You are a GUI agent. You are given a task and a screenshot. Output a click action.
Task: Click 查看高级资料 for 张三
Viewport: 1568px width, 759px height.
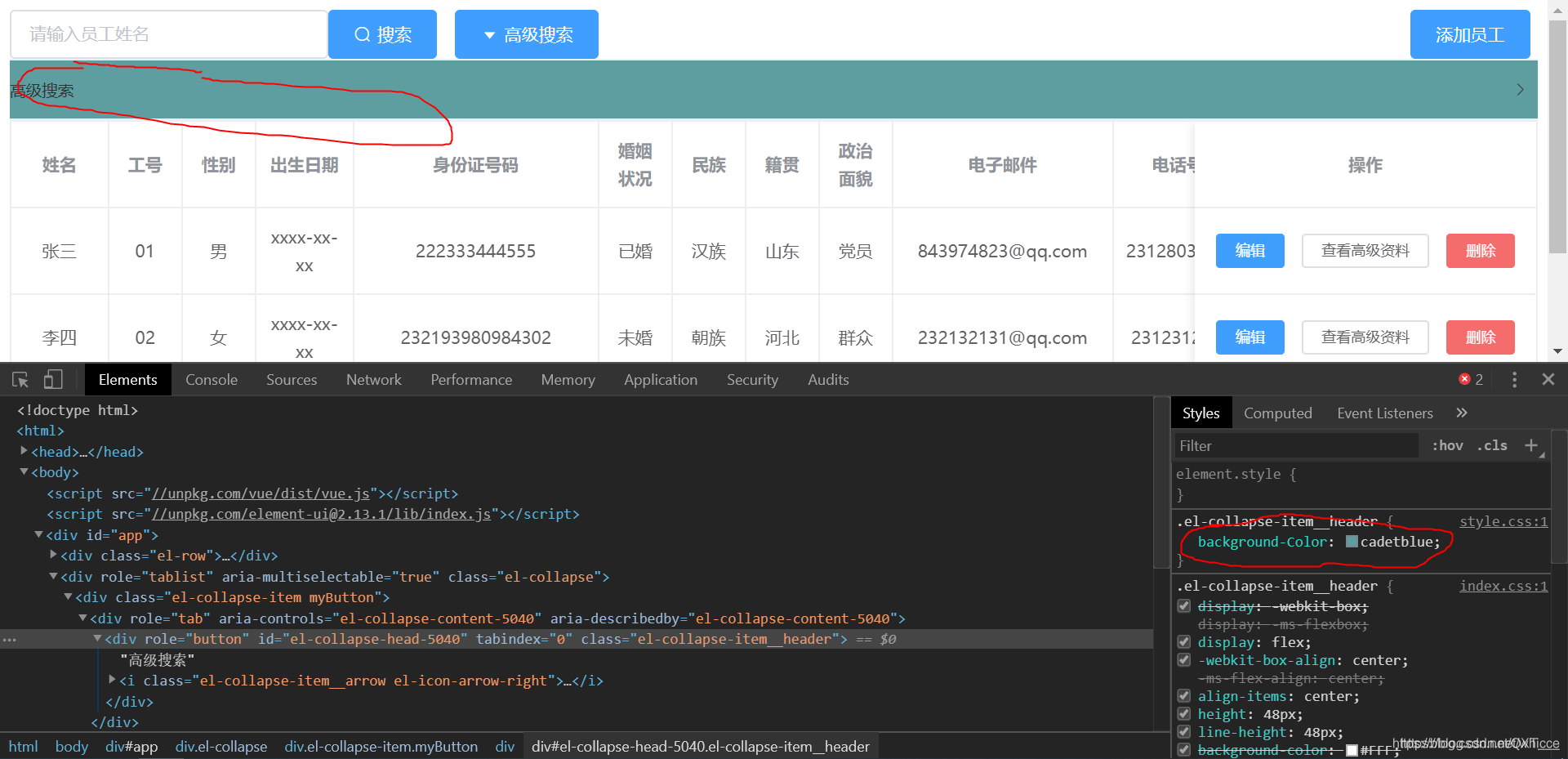[x=1365, y=251]
